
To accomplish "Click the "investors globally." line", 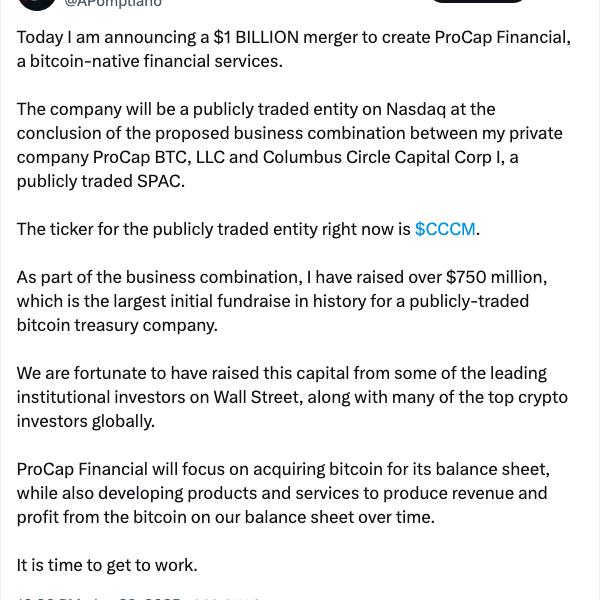I will pos(86,421).
